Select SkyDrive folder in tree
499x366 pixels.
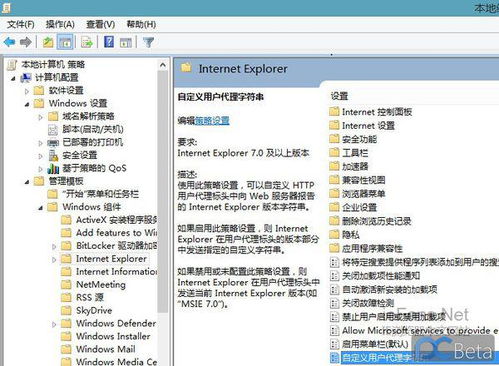[87, 310]
